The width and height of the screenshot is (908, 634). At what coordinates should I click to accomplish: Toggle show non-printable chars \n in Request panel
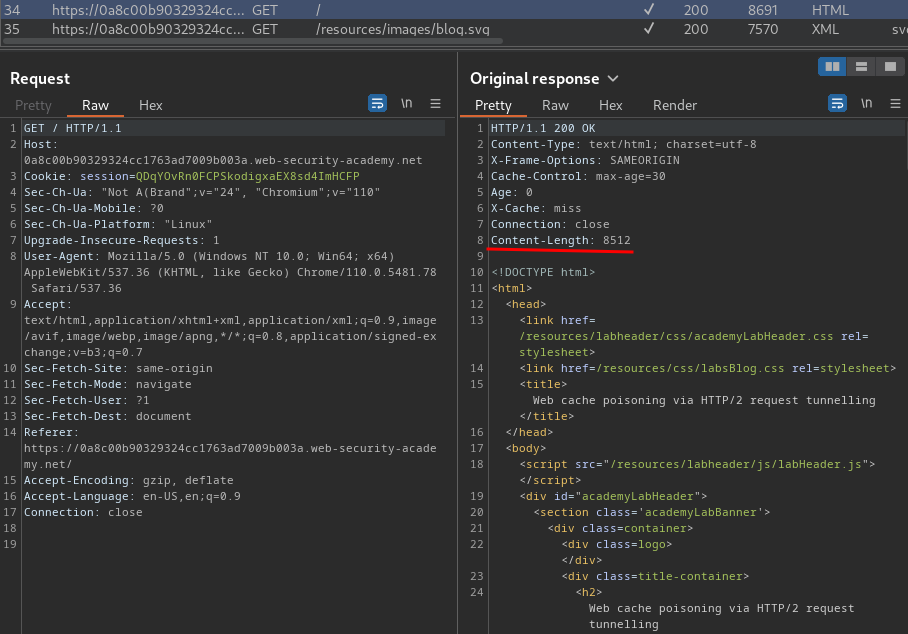[x=407, y=104]
